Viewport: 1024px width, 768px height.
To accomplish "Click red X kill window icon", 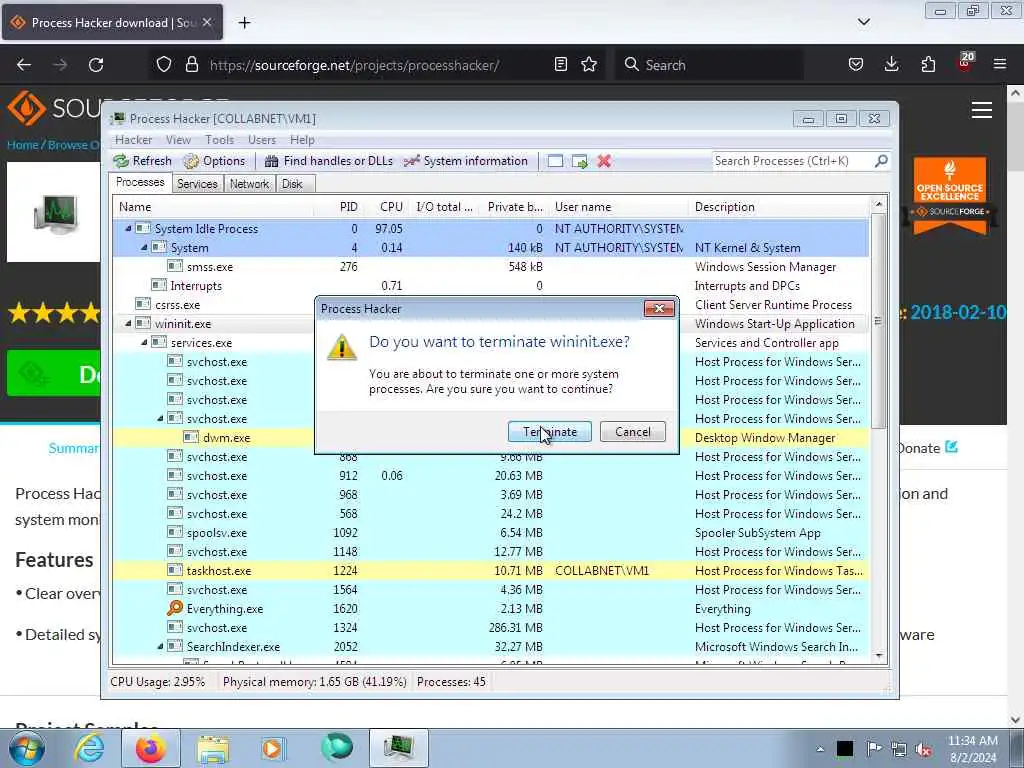I will coord(604,161).
